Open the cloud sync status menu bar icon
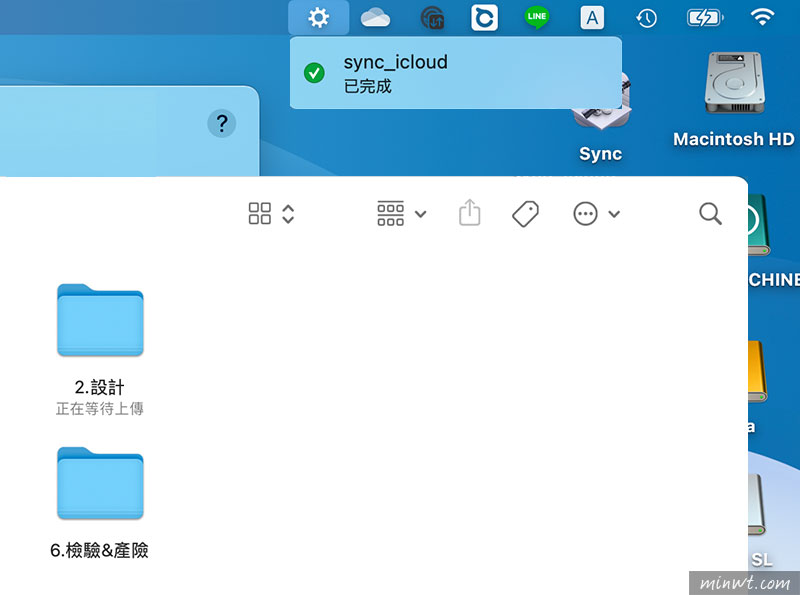 pyautogui.click(x=432, y=18)
